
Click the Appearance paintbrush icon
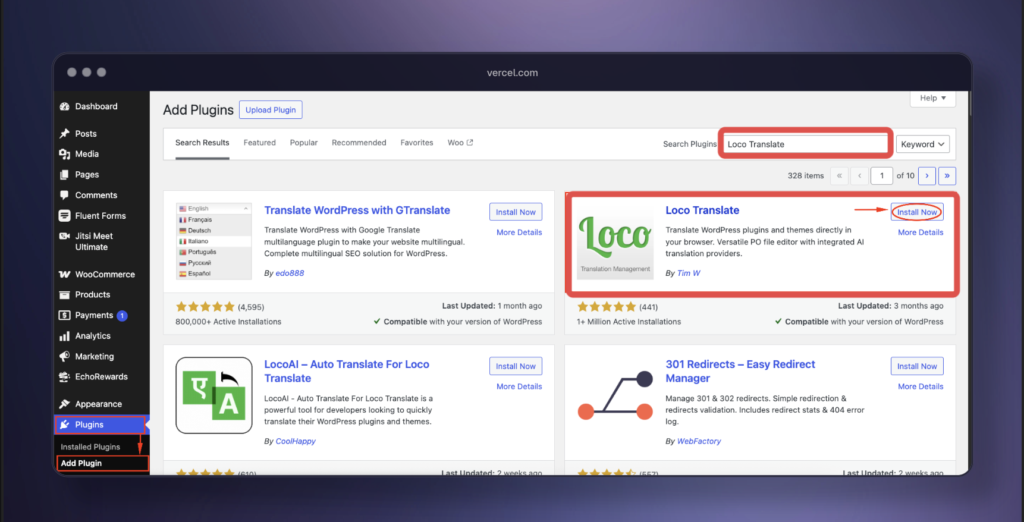point(64,404)
